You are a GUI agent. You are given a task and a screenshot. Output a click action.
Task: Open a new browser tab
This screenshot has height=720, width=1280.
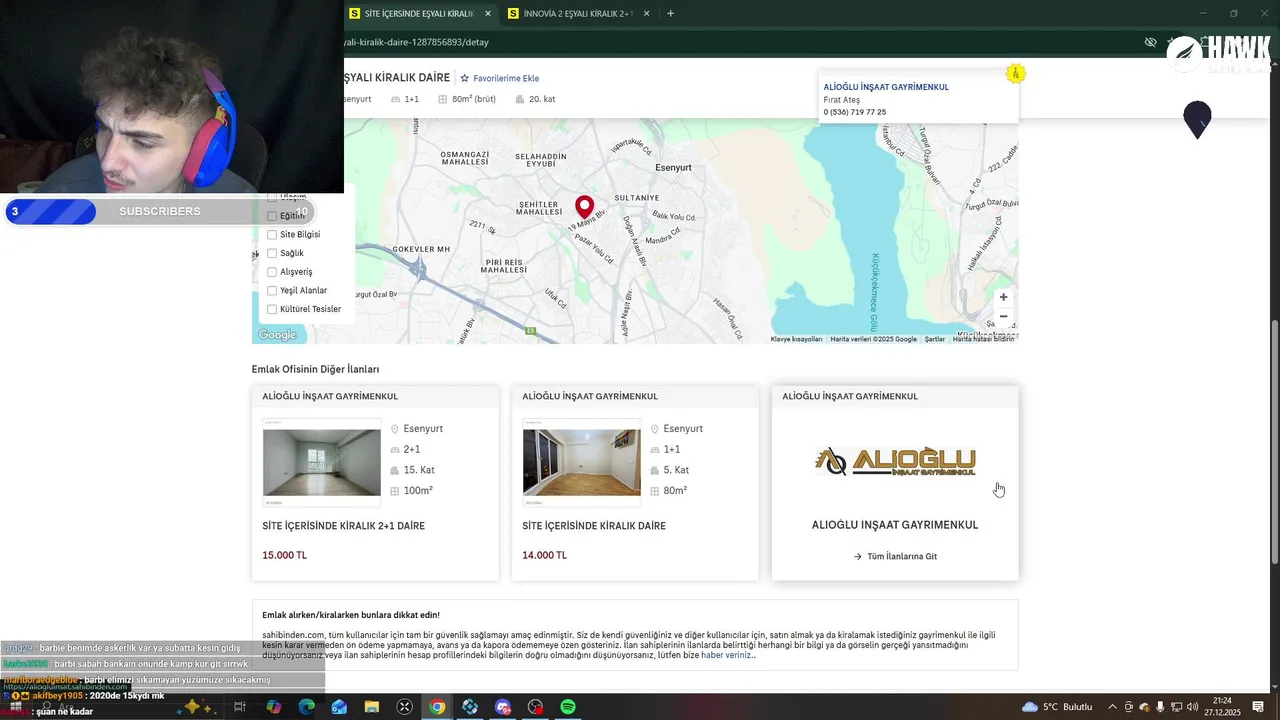click(670, 13)
